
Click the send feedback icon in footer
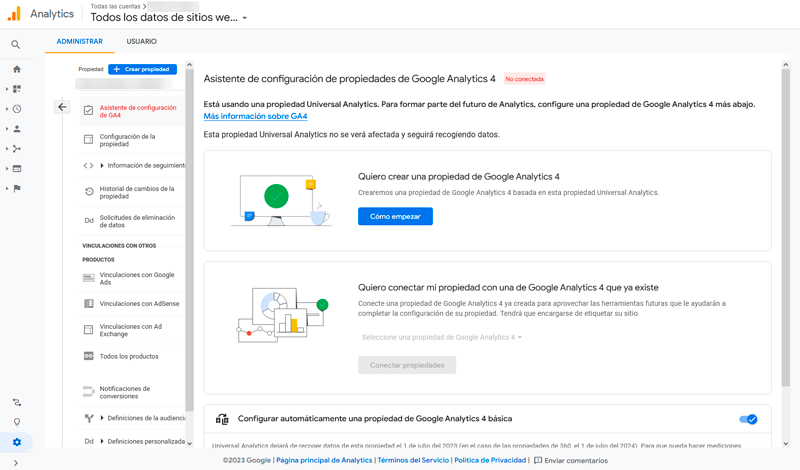click(538, 460)
